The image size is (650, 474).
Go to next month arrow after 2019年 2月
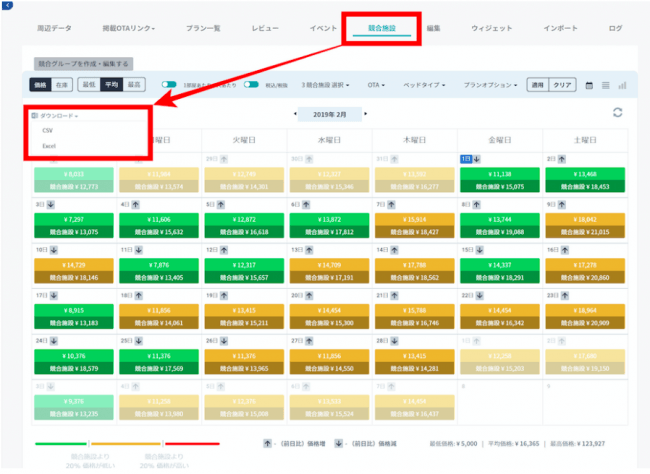click(365, 114)
